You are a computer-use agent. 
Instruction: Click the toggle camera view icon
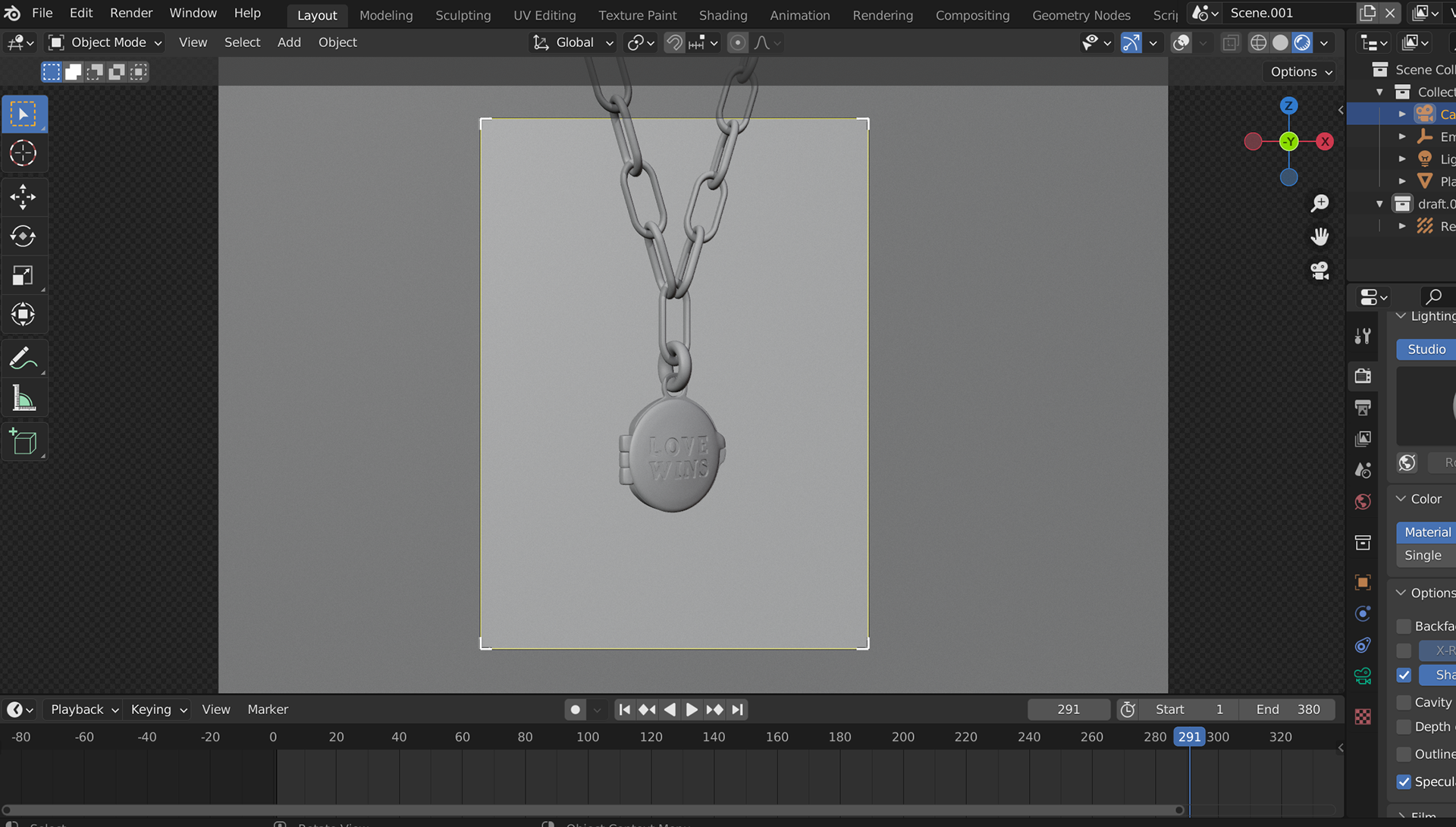pyautogui.click(x=1319, y=271)
